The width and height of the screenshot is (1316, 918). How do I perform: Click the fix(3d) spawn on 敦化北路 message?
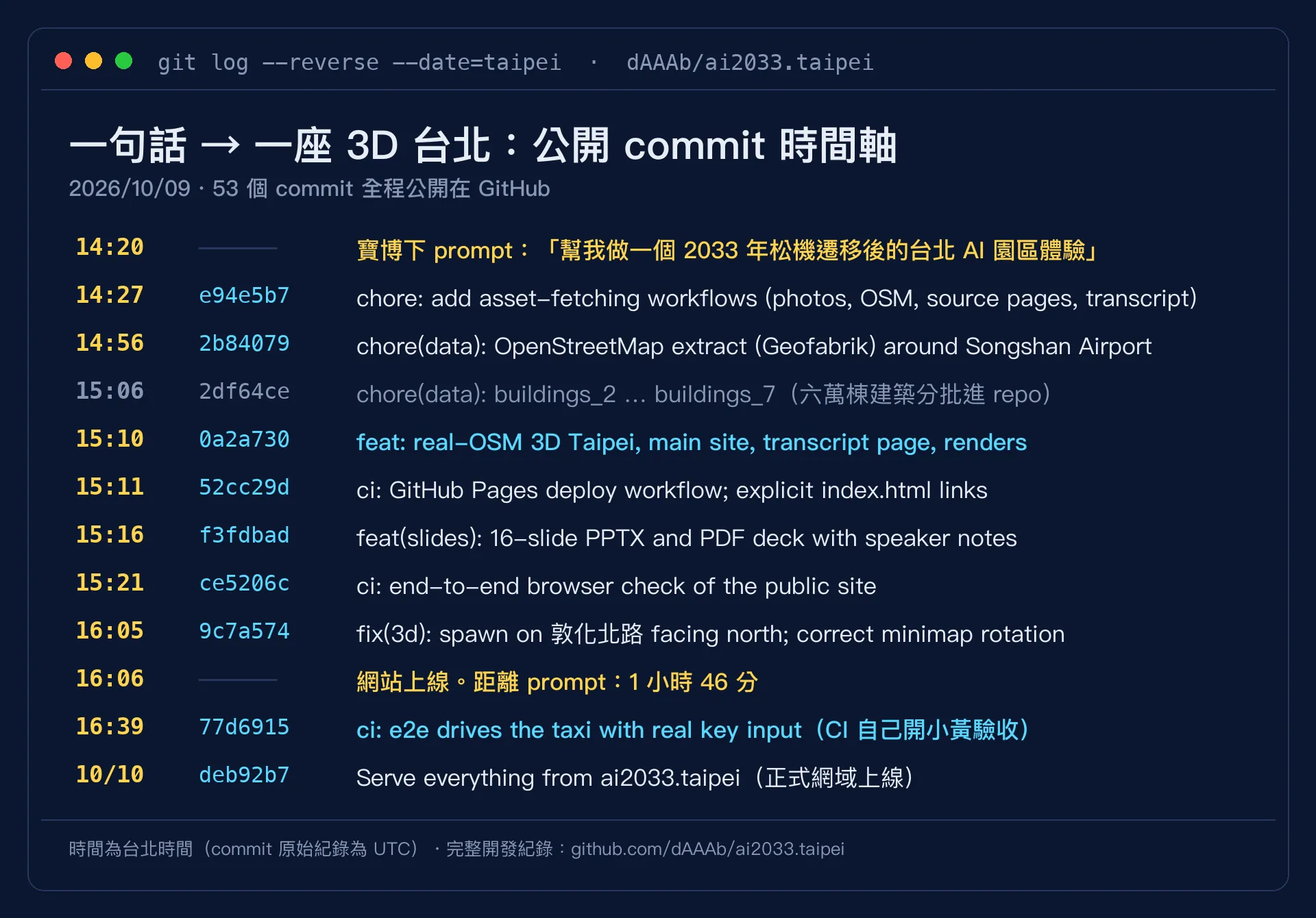click(x=711, y=634)
